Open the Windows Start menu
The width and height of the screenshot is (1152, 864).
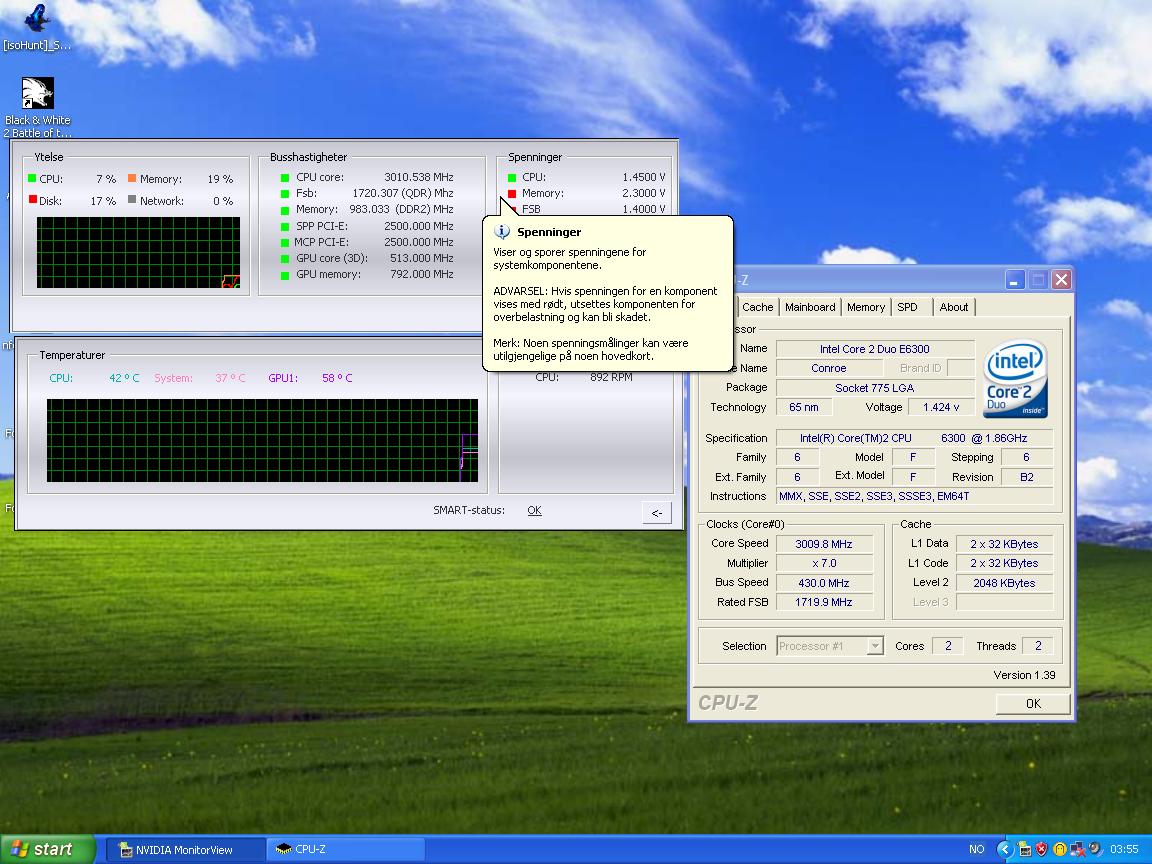click(x=48, y=849)
